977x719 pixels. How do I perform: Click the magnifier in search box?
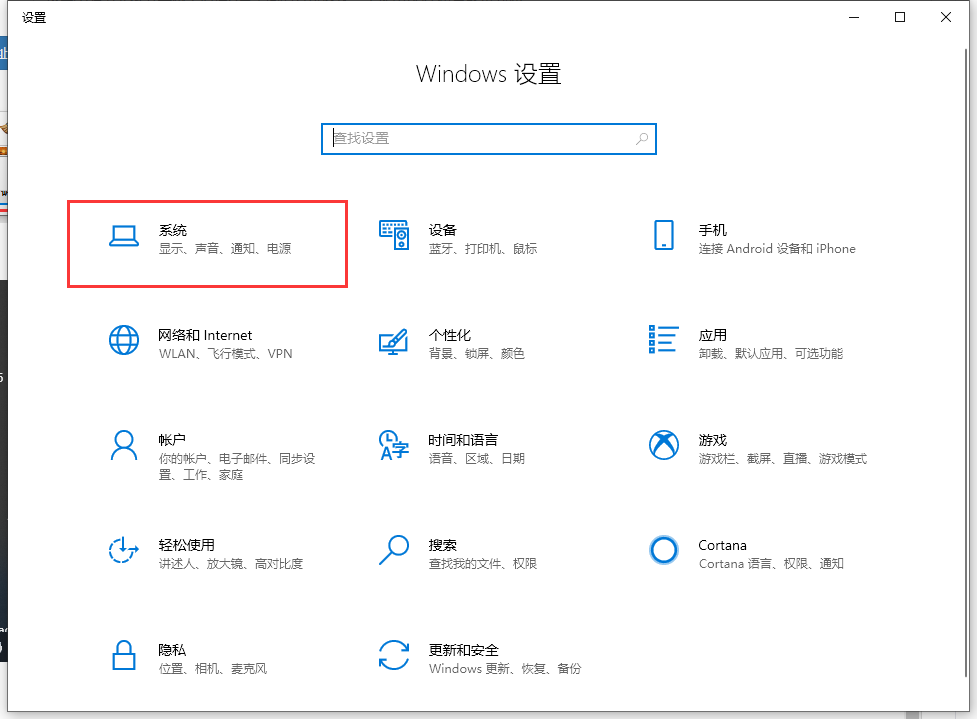(642, 139)
